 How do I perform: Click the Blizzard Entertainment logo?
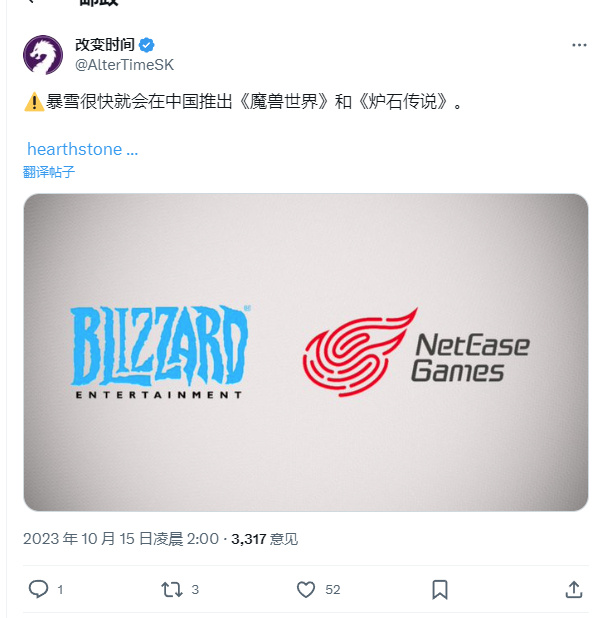pyautogui.click(x=160, y=352)
